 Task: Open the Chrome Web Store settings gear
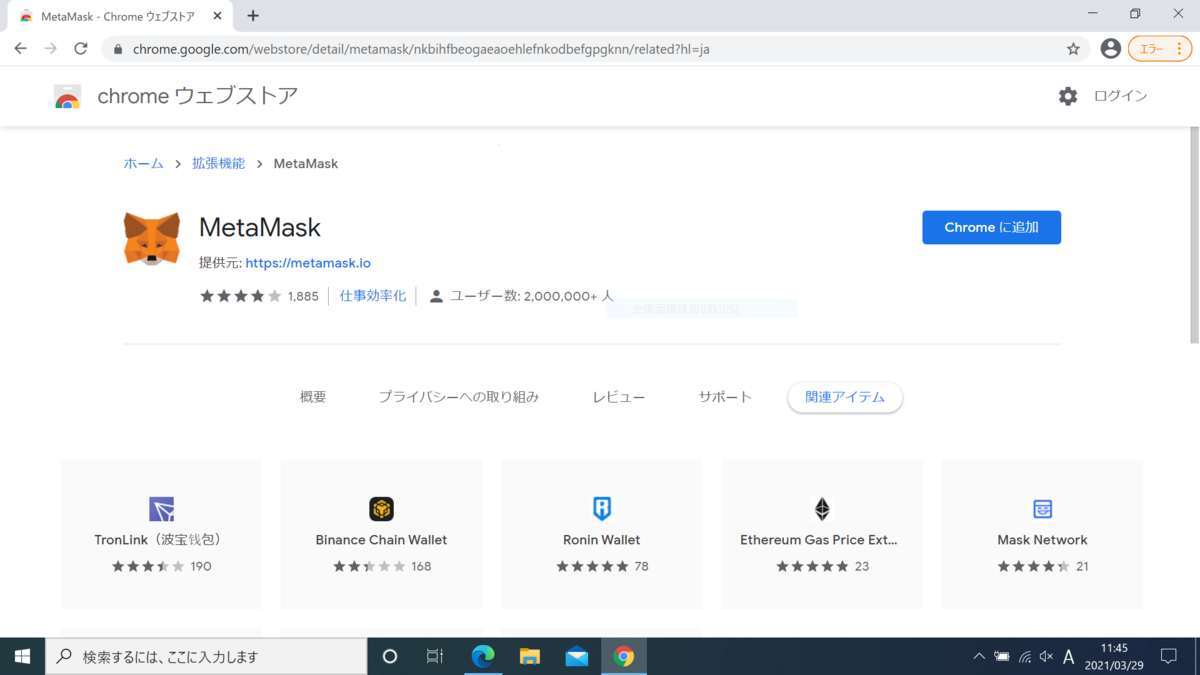[1068, 96]
